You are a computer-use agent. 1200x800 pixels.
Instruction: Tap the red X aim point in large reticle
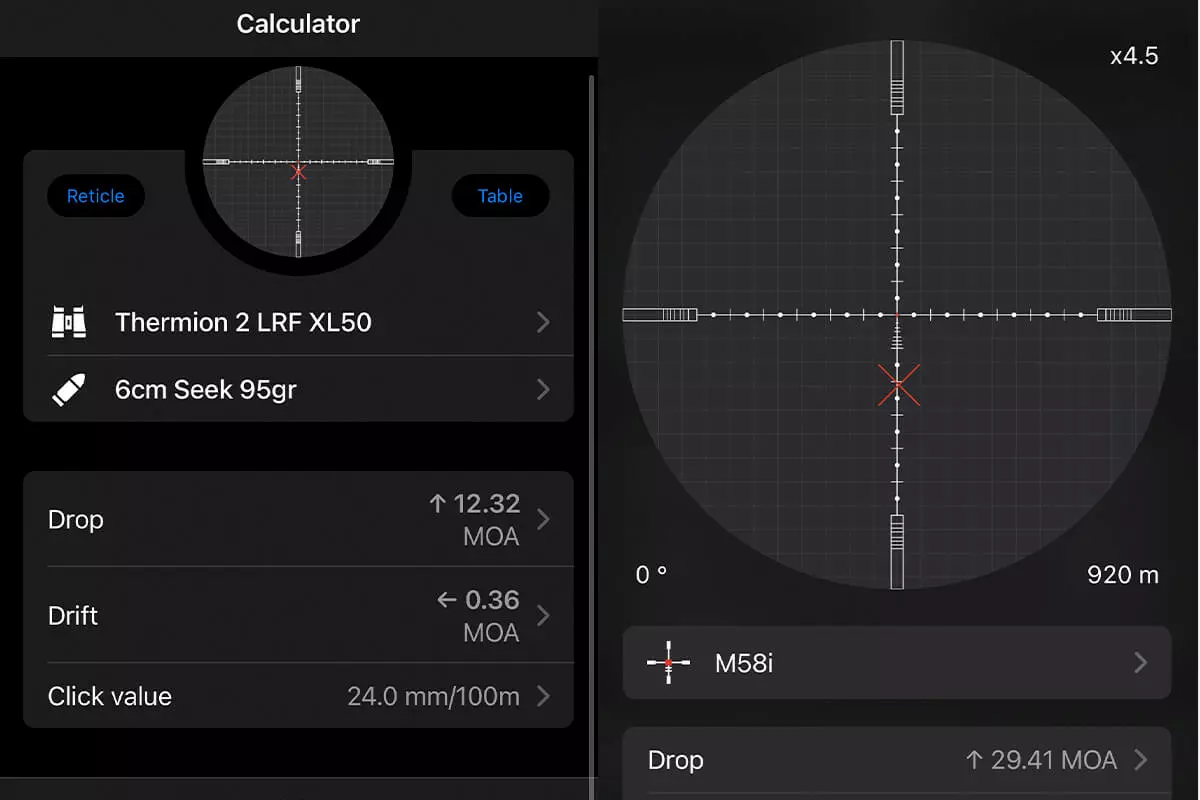pyautogui.click(x=898, y=385)
